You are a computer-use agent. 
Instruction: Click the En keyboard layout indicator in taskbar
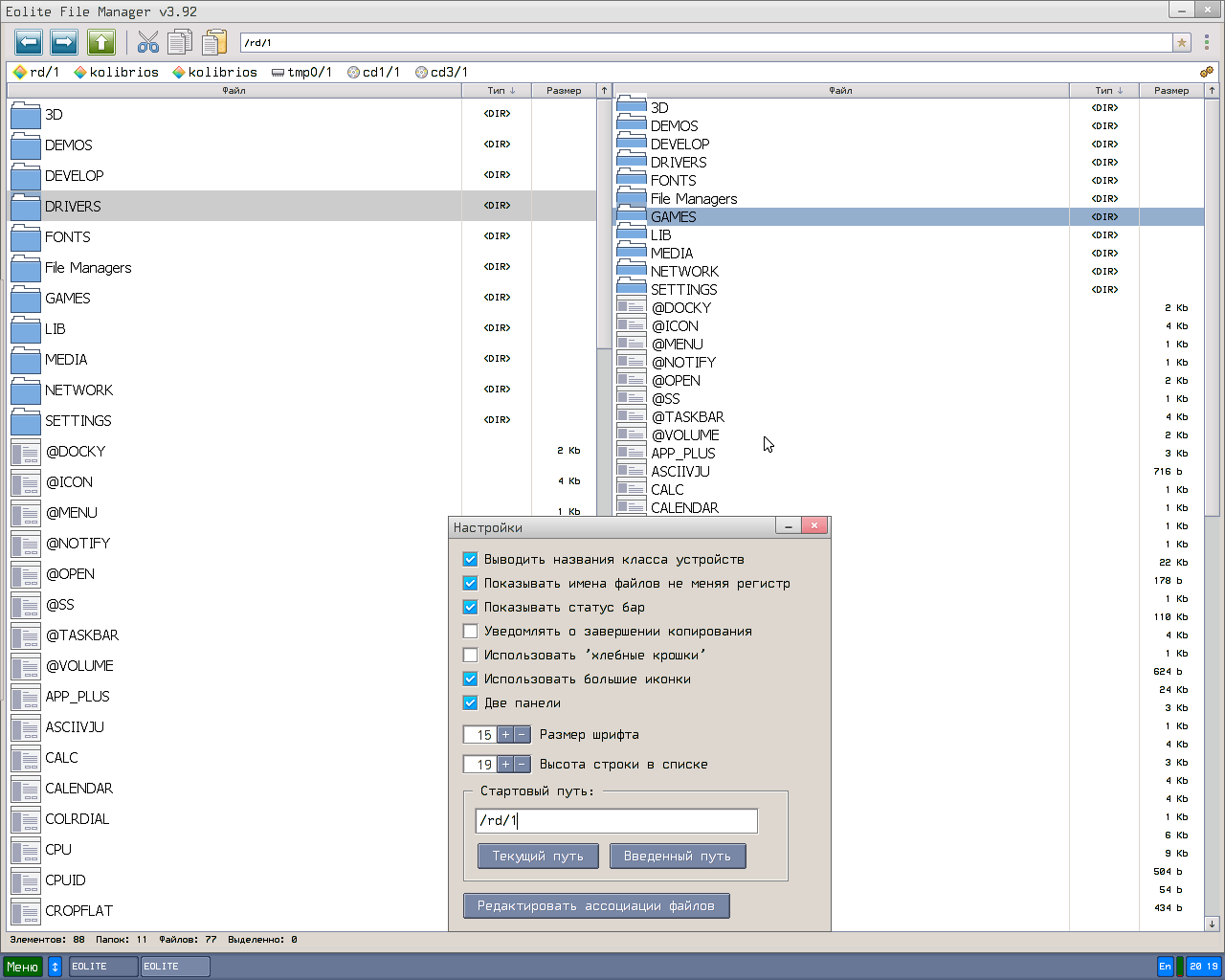pyautogui.click(x=1166, y=966)
